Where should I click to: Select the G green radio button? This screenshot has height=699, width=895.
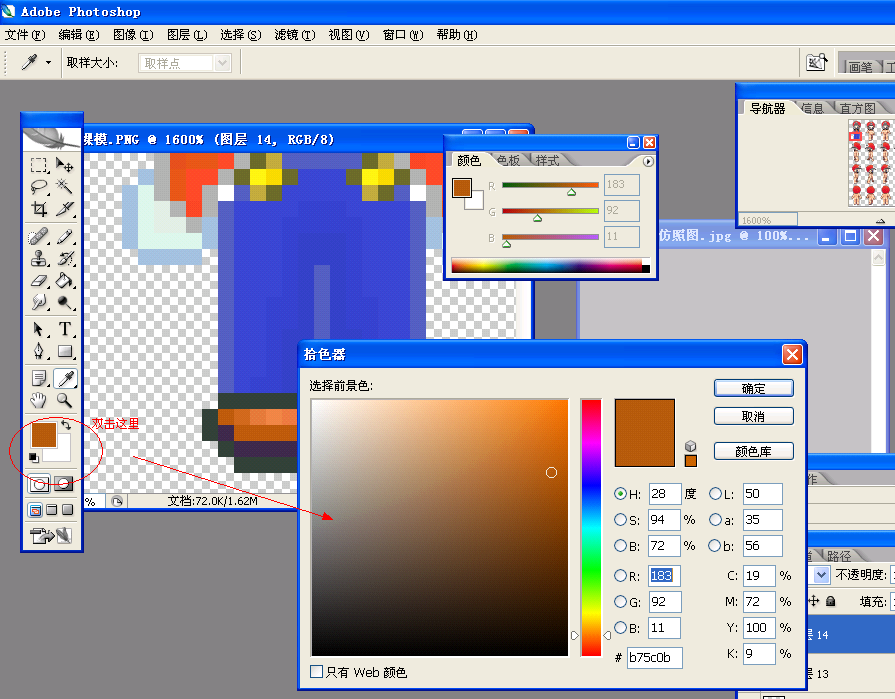620,601
